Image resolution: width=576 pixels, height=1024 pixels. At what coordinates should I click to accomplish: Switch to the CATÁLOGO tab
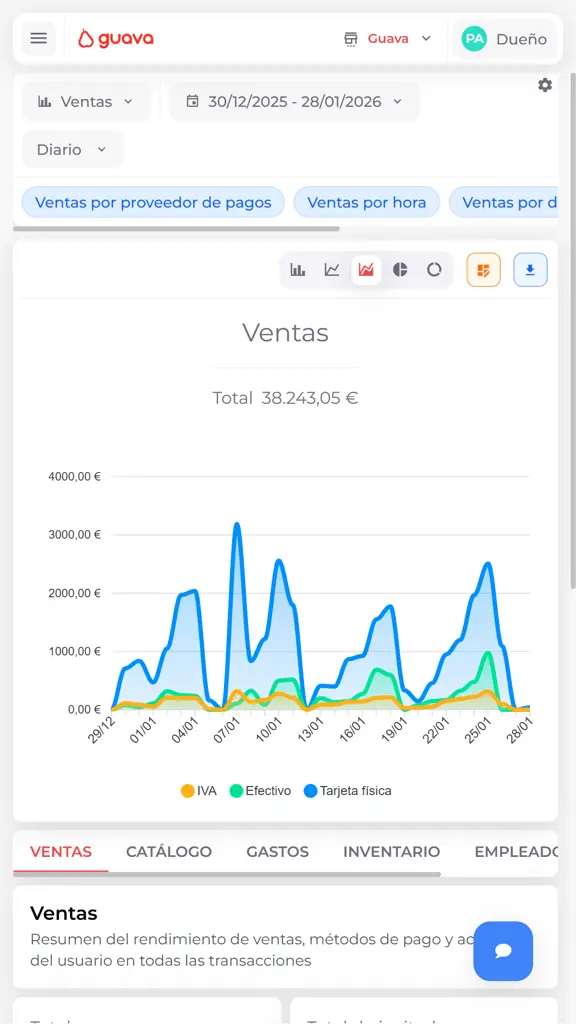tap(169, 852)
